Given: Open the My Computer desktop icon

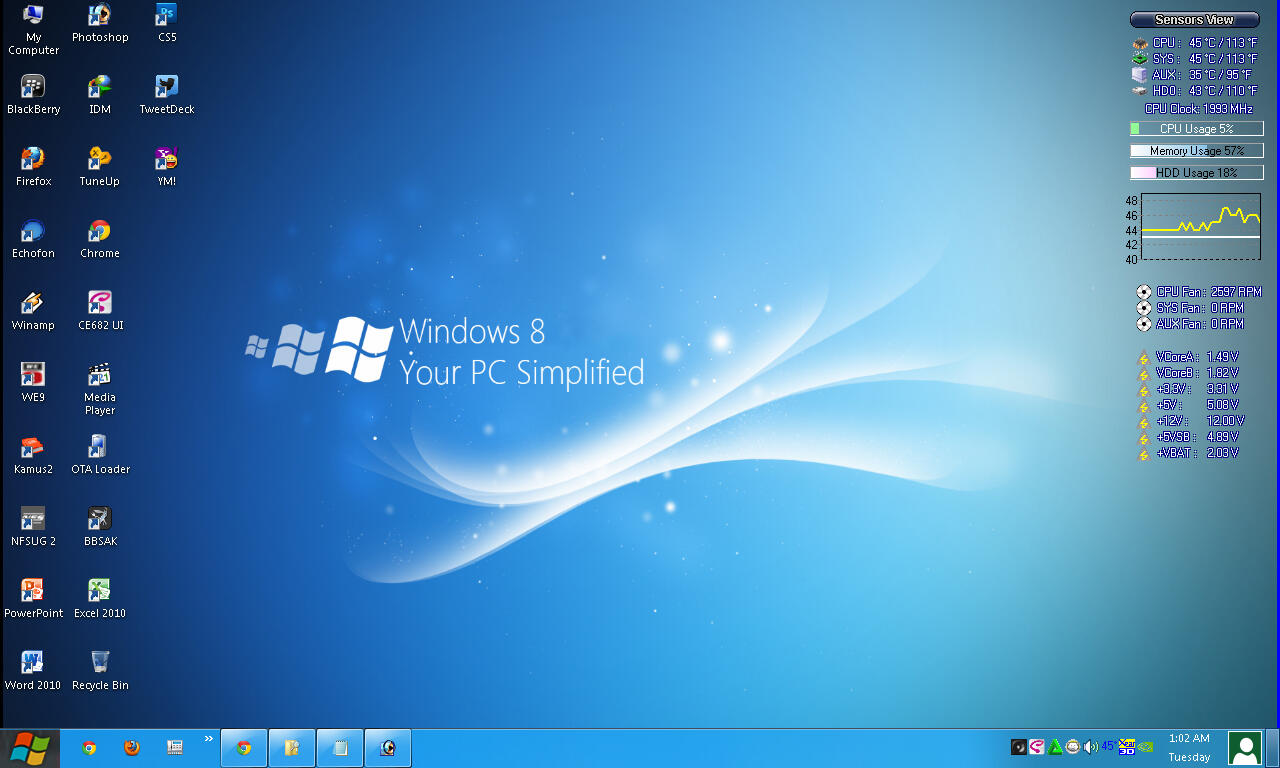Looking at the screenshot, I should coord(34,29).
